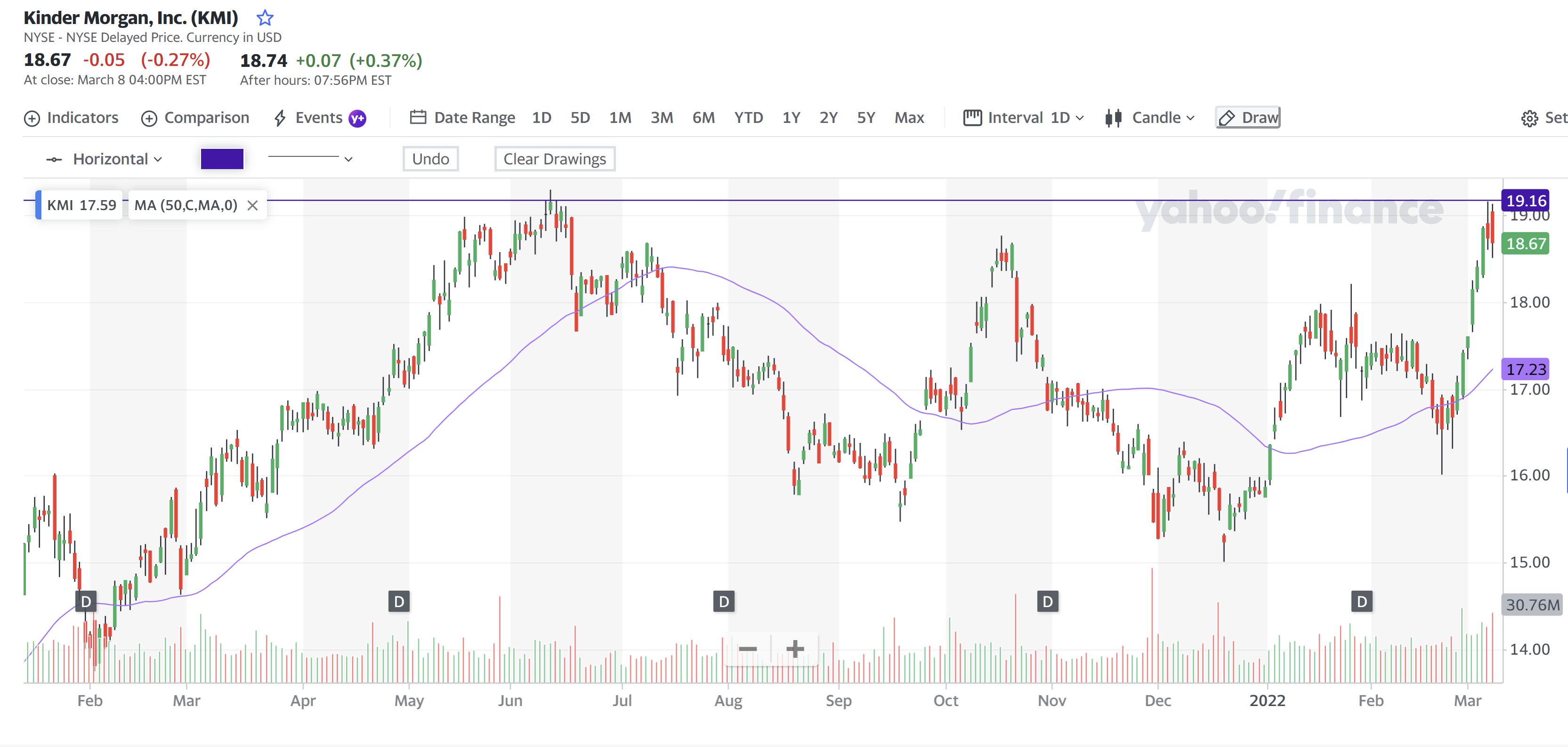Select the 1Y range
The image size is (1568, 747).
click(791, 117)
